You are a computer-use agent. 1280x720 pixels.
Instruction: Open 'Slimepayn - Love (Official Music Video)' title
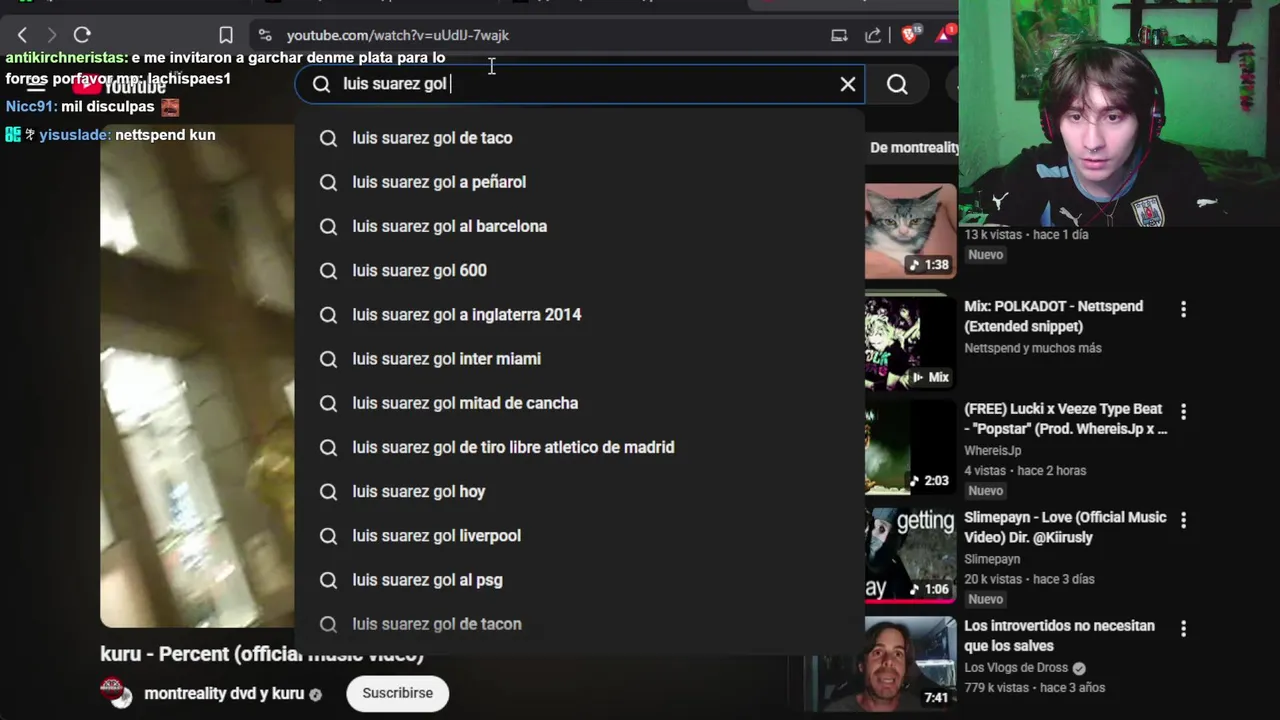[1065, 527]
